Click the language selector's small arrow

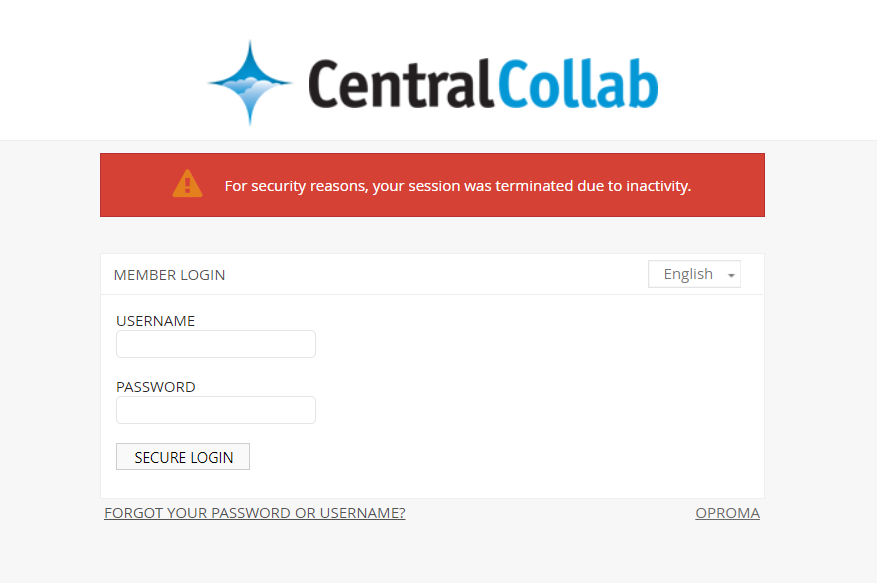click(x=732, y=275)
